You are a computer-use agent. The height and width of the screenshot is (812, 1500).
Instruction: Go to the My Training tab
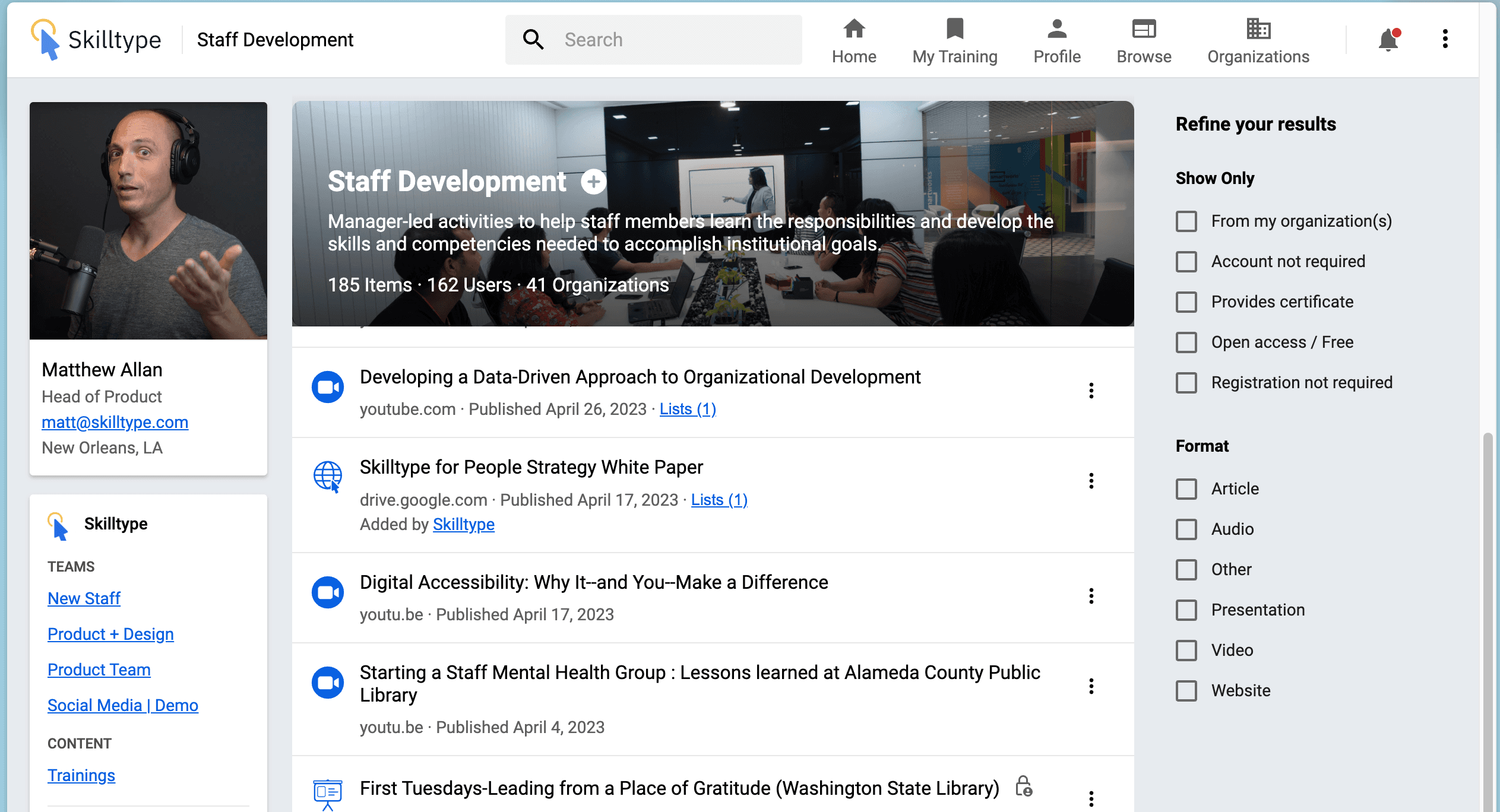point(955,40)
